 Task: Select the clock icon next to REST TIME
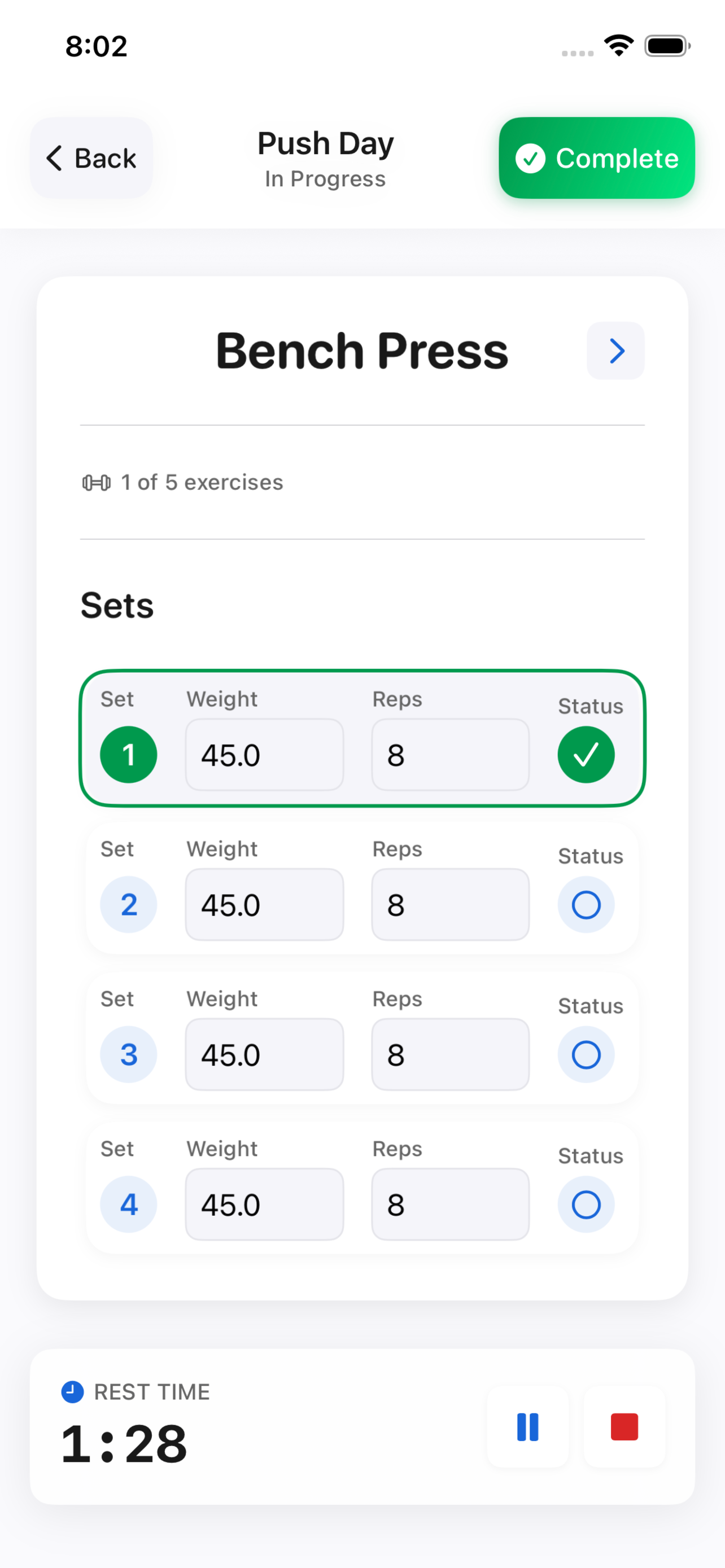point(72,1391)
